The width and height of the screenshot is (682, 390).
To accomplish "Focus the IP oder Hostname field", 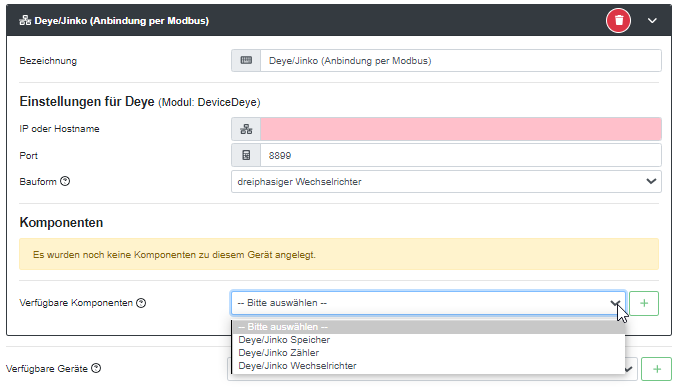I will (x=461, y=129).
